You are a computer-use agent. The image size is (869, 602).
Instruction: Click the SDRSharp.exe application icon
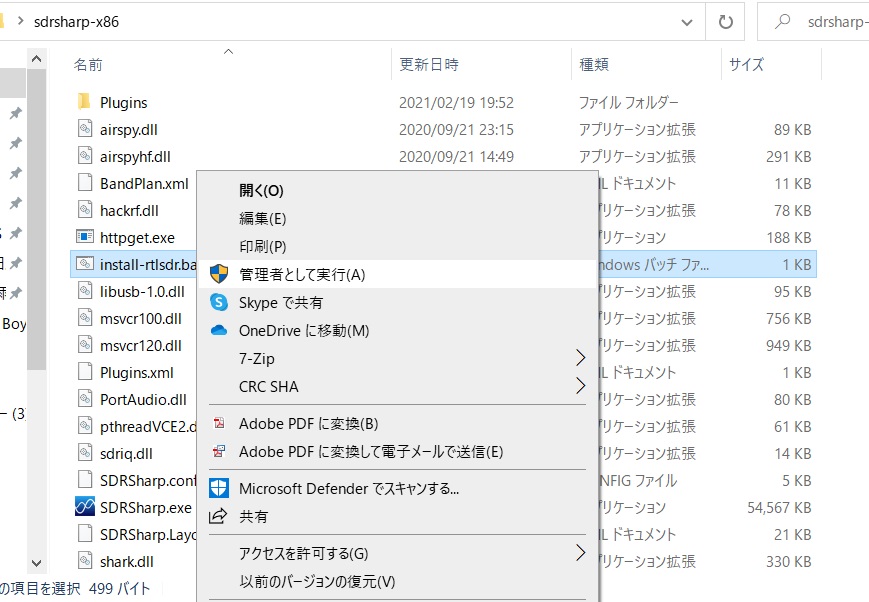click(x=84, y=507)
